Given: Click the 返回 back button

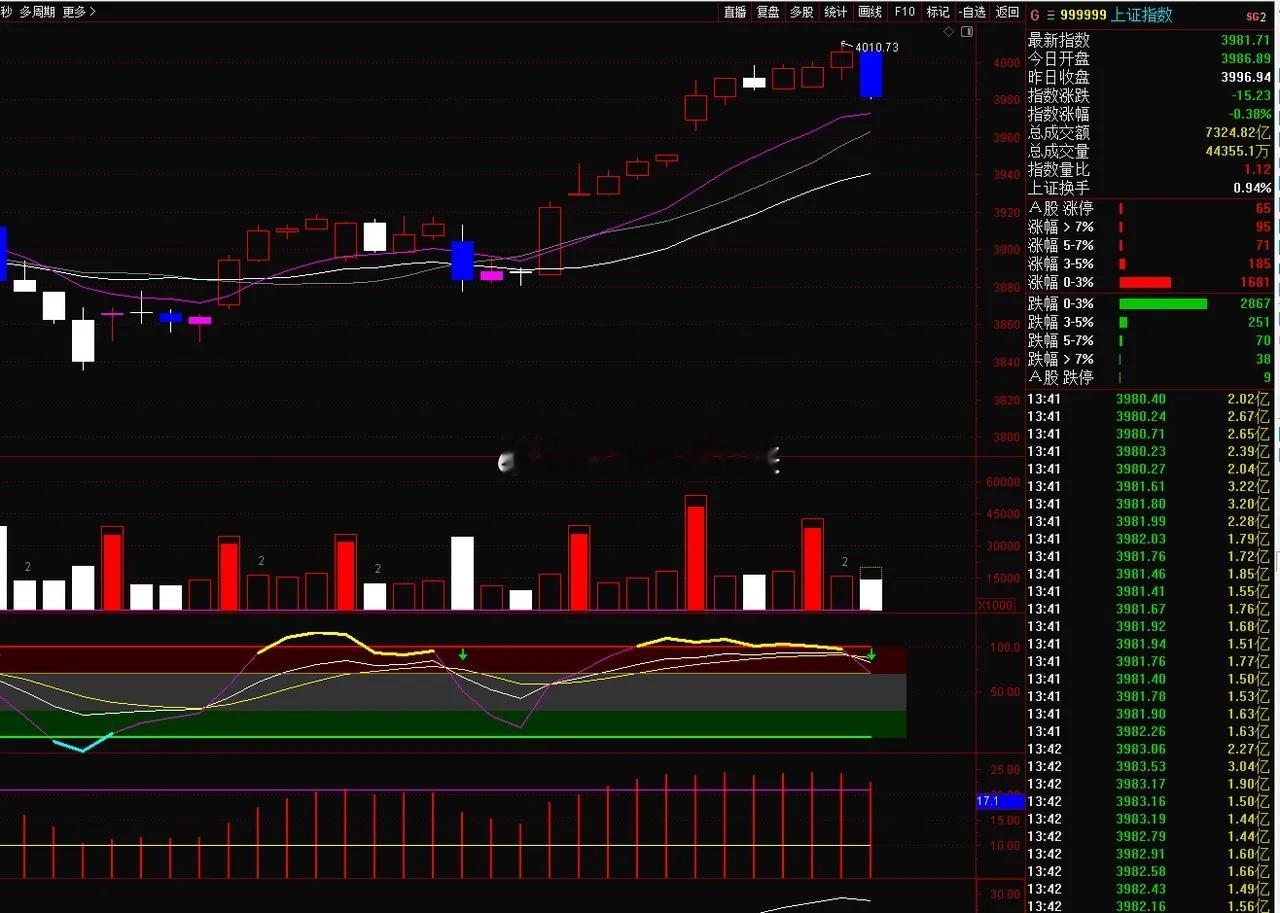Looking at the screenshot, I should (x=1007, y=12).
